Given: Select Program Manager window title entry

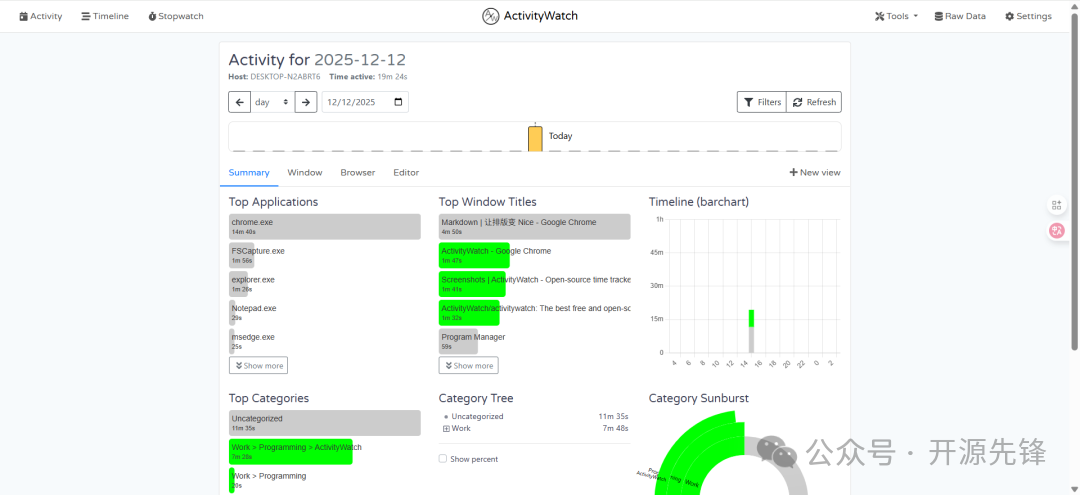Looking at the screenshot, I should (534, 341).
